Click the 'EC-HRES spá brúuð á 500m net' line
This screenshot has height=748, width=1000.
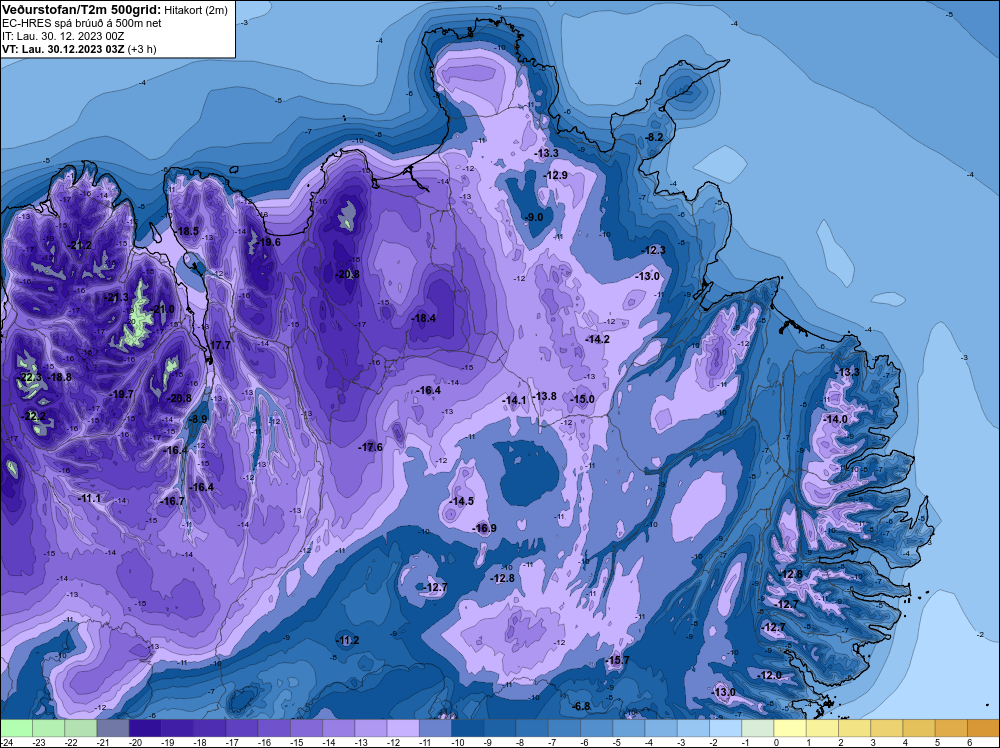(82, 23)
